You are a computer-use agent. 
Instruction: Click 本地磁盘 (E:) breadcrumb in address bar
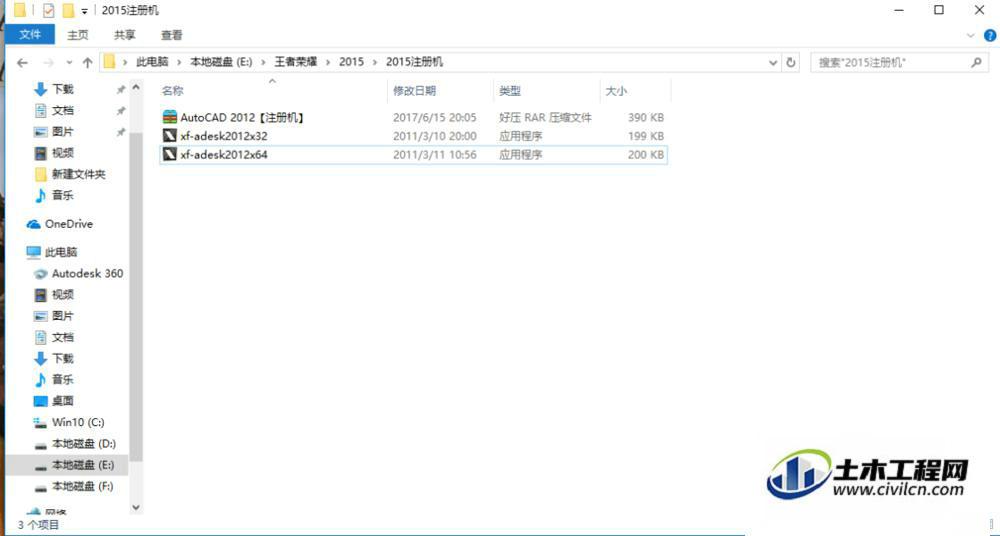click(x=221, y=62)
